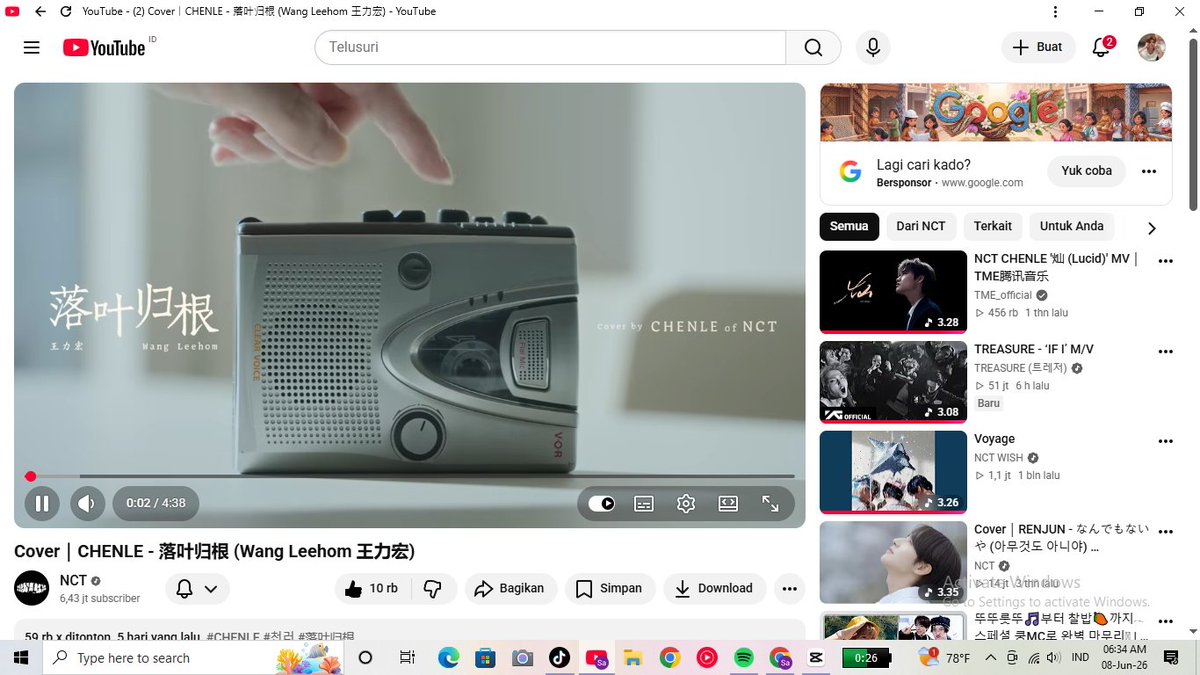Open more actions below the video
Screen dimensions: 1200x675
point(790,589)
